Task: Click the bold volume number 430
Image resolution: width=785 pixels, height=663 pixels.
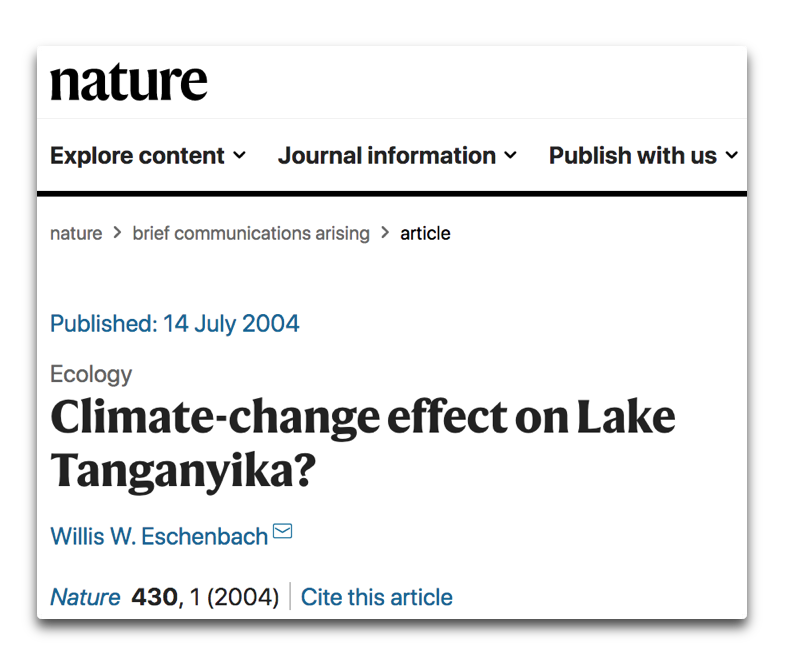Action: (153, 597)
